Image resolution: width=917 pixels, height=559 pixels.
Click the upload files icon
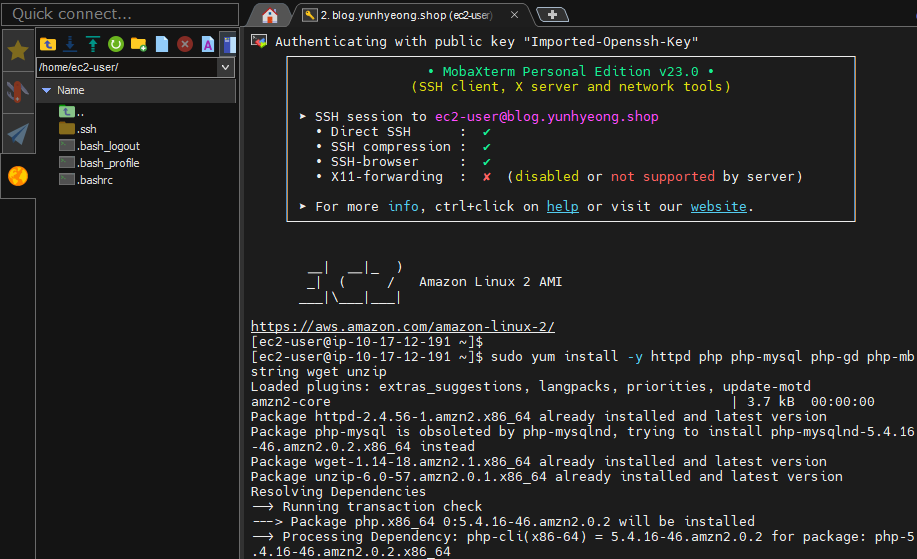[93, 44]
